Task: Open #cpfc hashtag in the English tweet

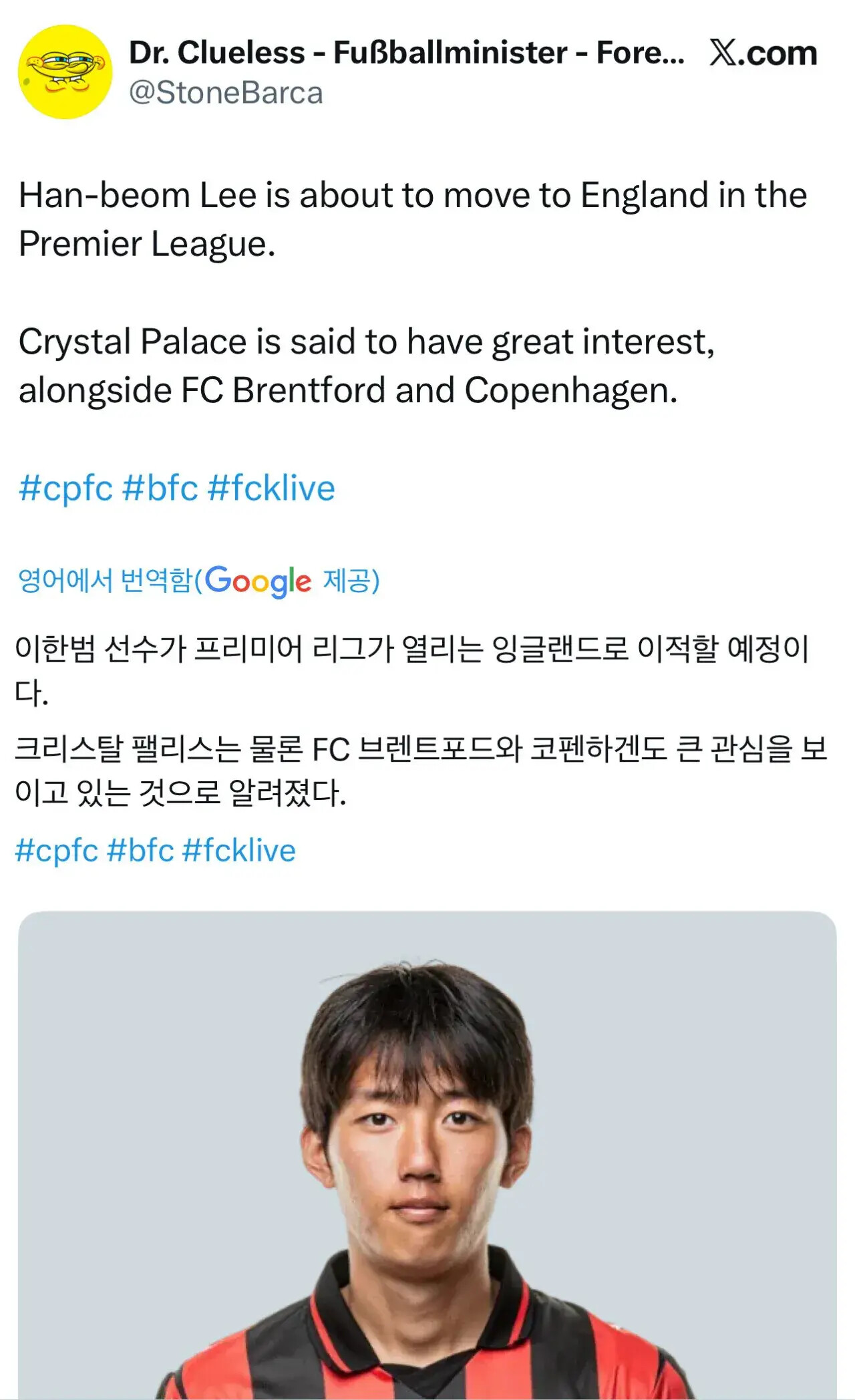Action: tap(65, 488)
